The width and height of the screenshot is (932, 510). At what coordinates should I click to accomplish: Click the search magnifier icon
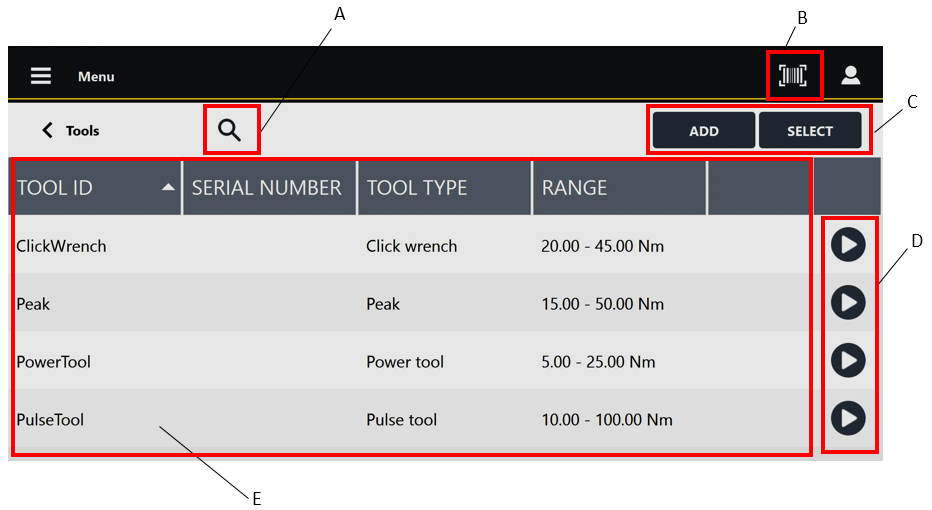(230, 130)
